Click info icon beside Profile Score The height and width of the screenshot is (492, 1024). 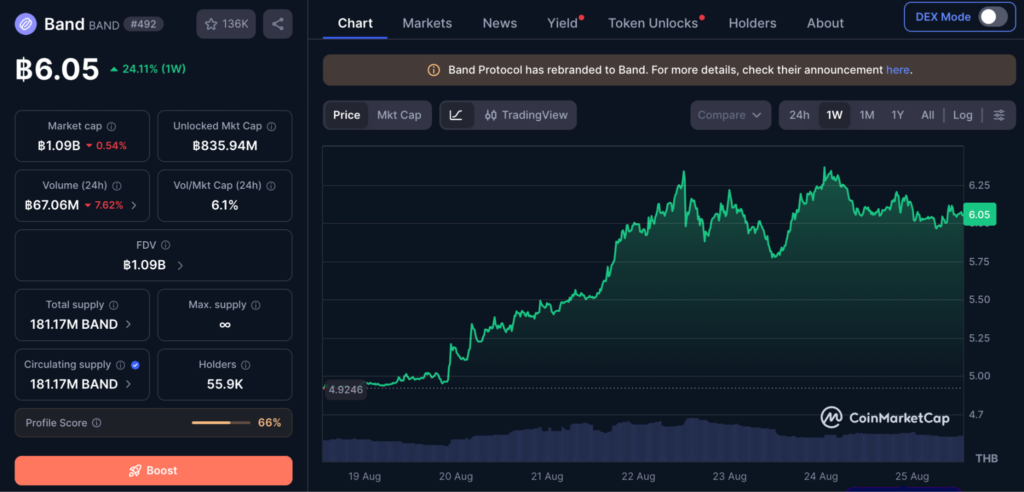pos(97,423)
